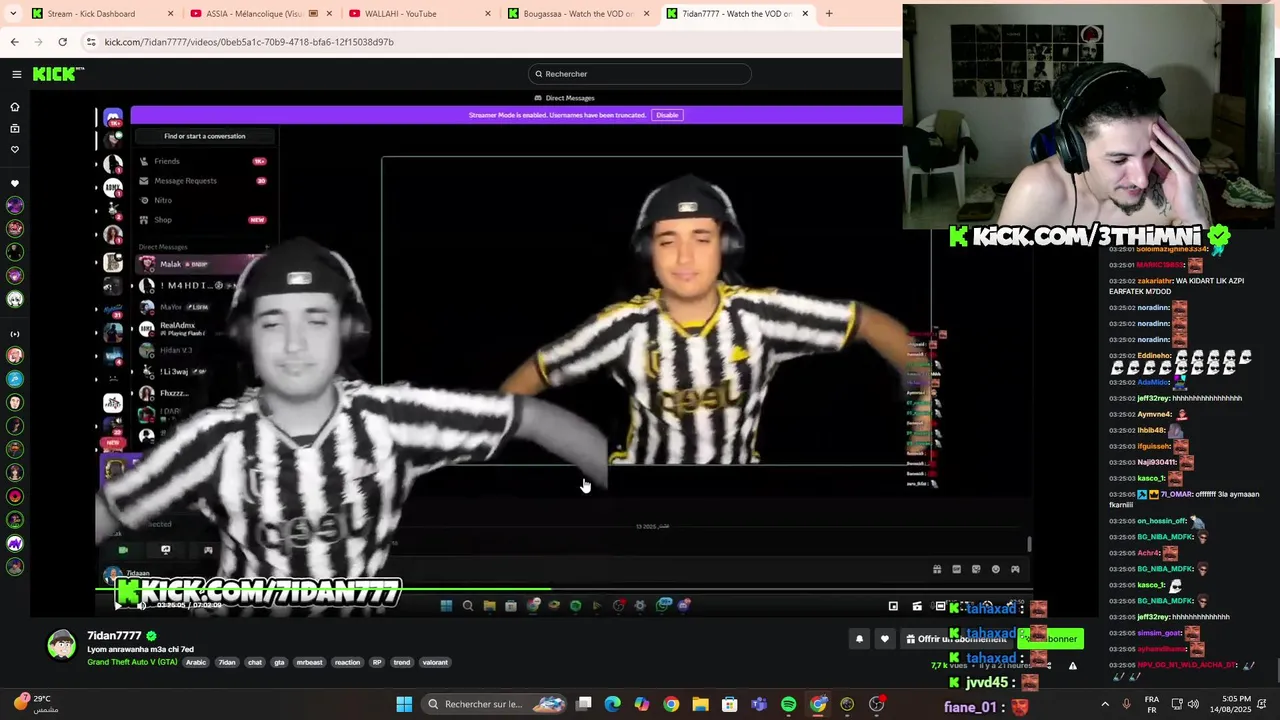Screen dimensions: 1280x720
Task: Open the Kick sidebar hamburger menu
Action: click(x=17, y=74)
